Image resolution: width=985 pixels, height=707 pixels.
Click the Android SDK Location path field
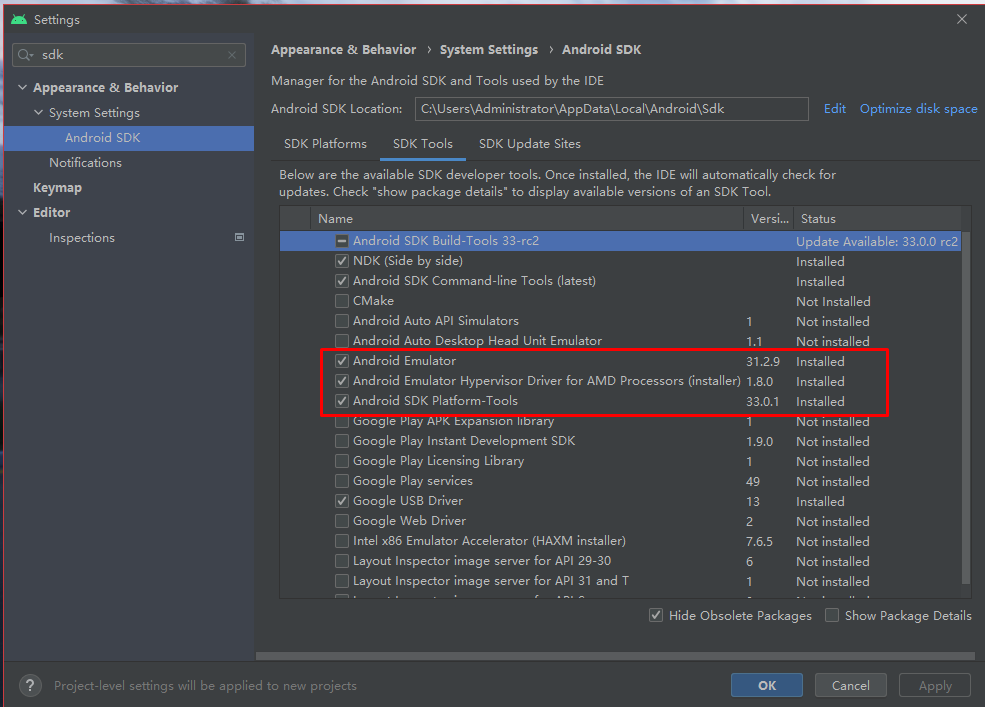pos(611,109)
